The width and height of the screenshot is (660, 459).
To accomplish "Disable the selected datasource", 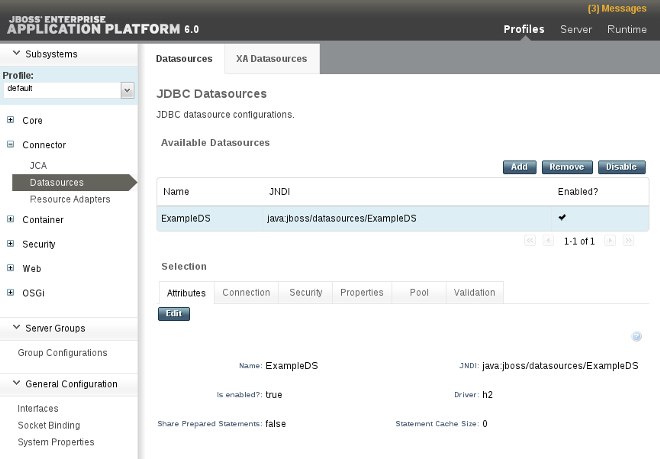I will click(622, 167).
